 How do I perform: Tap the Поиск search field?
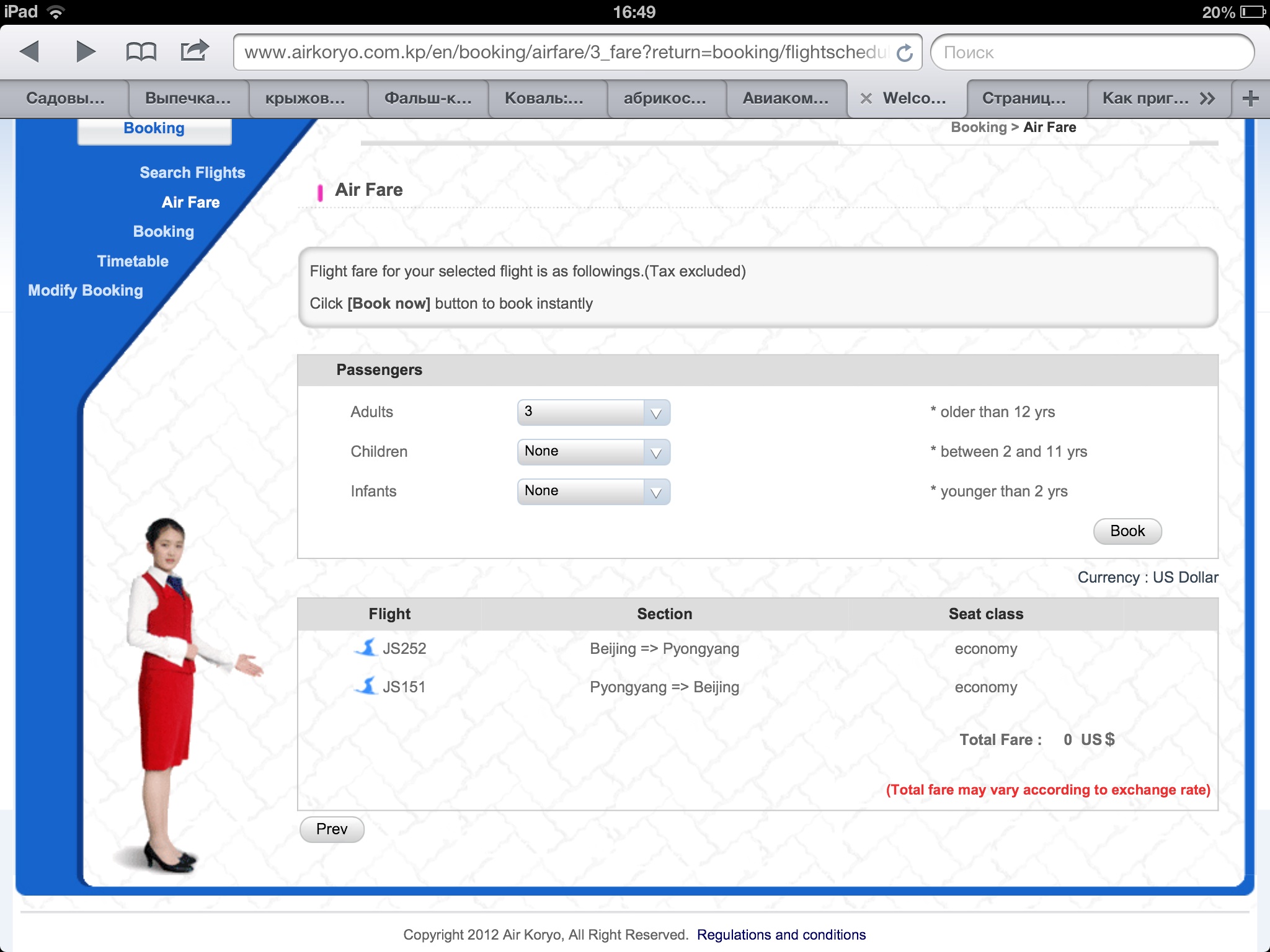coord(1091,53)
